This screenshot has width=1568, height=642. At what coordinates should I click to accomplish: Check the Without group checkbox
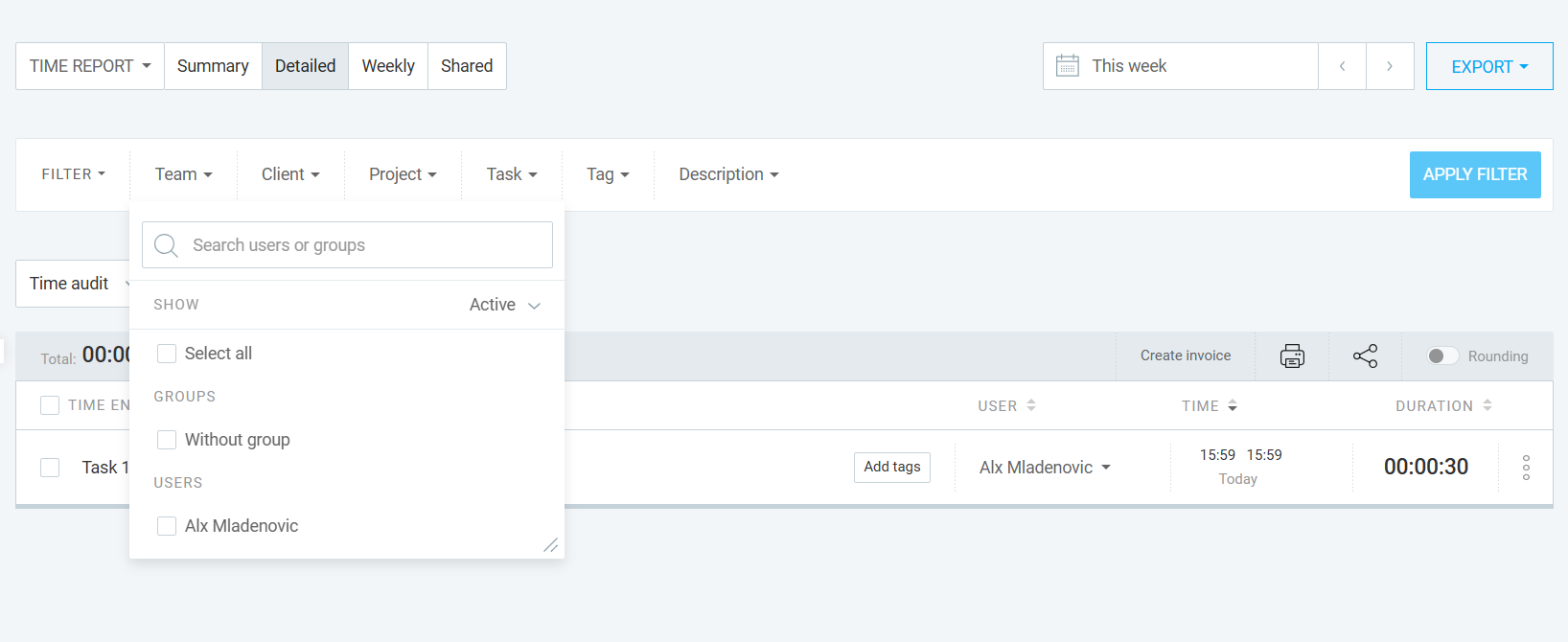point(167,440)
